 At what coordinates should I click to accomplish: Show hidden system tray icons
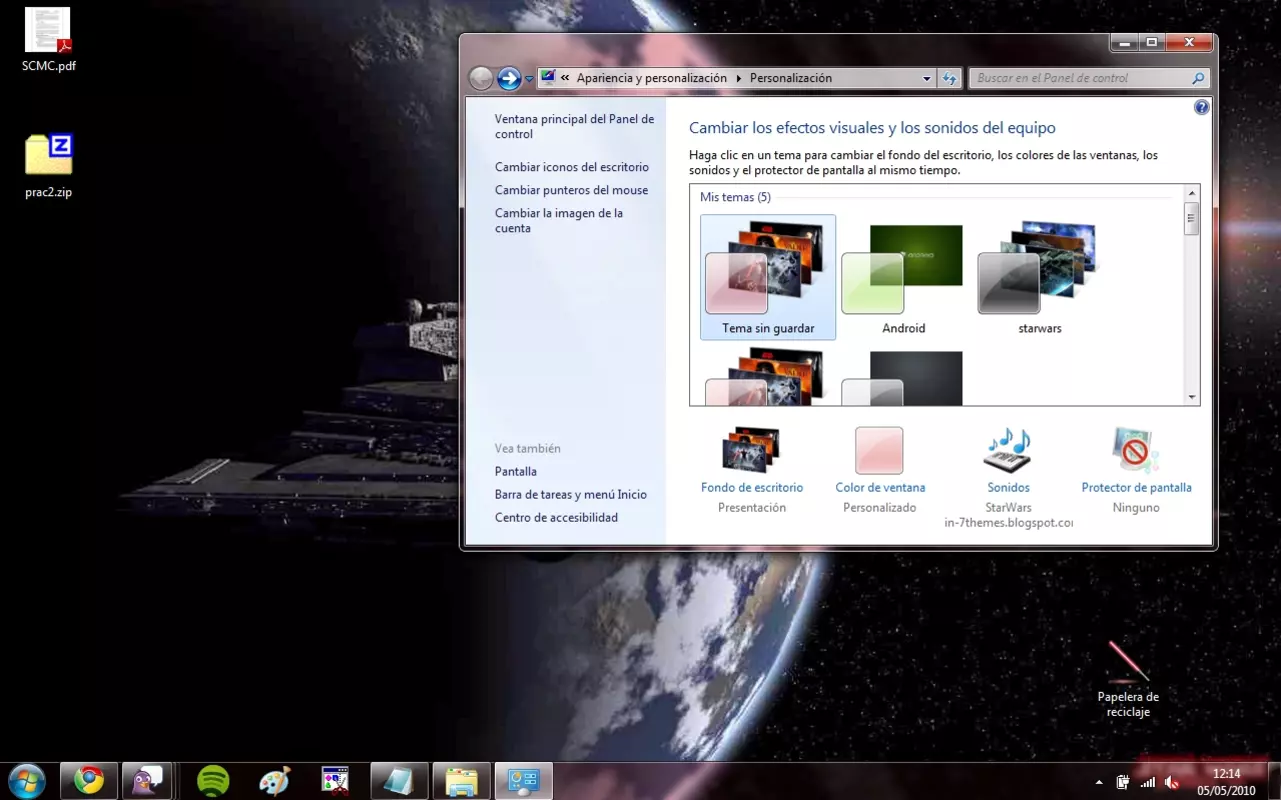1099,782
